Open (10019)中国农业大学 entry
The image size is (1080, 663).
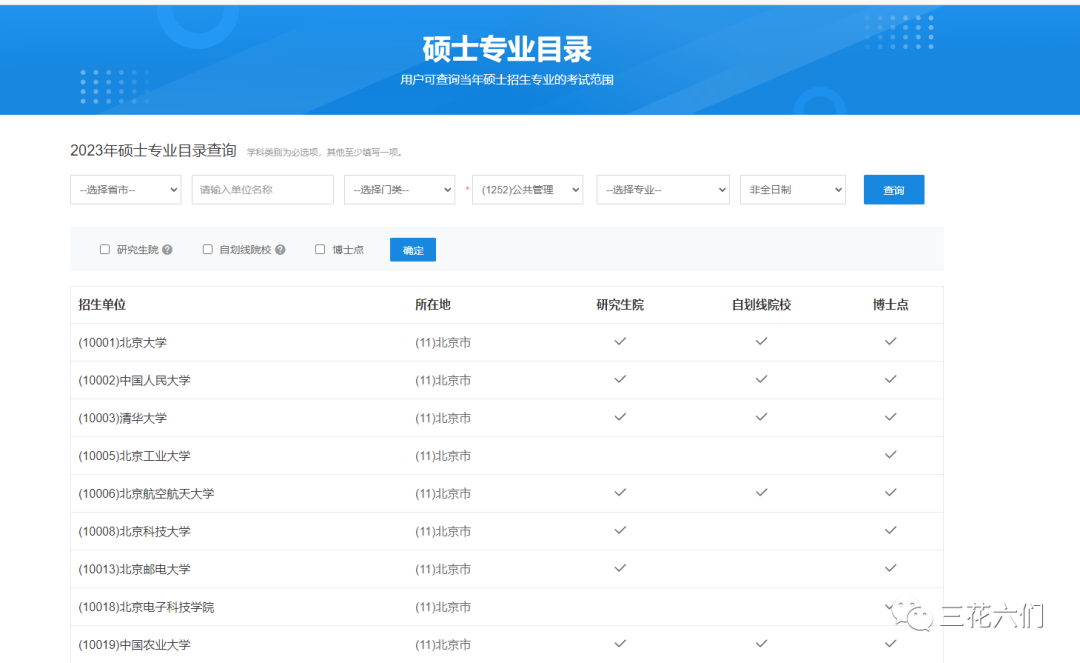[134, 645]
